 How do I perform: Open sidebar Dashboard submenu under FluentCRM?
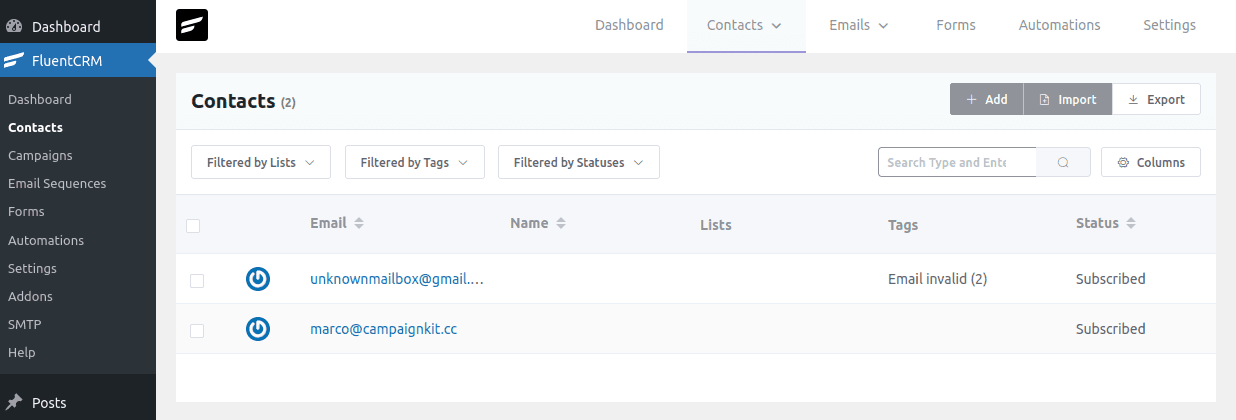[40, 100]
